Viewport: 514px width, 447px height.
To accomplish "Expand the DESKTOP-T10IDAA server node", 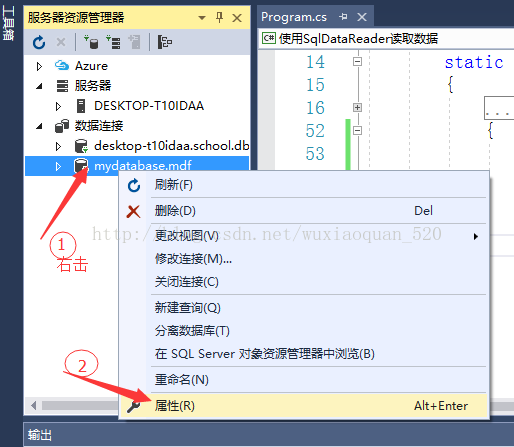I will (x=58, y=106).
